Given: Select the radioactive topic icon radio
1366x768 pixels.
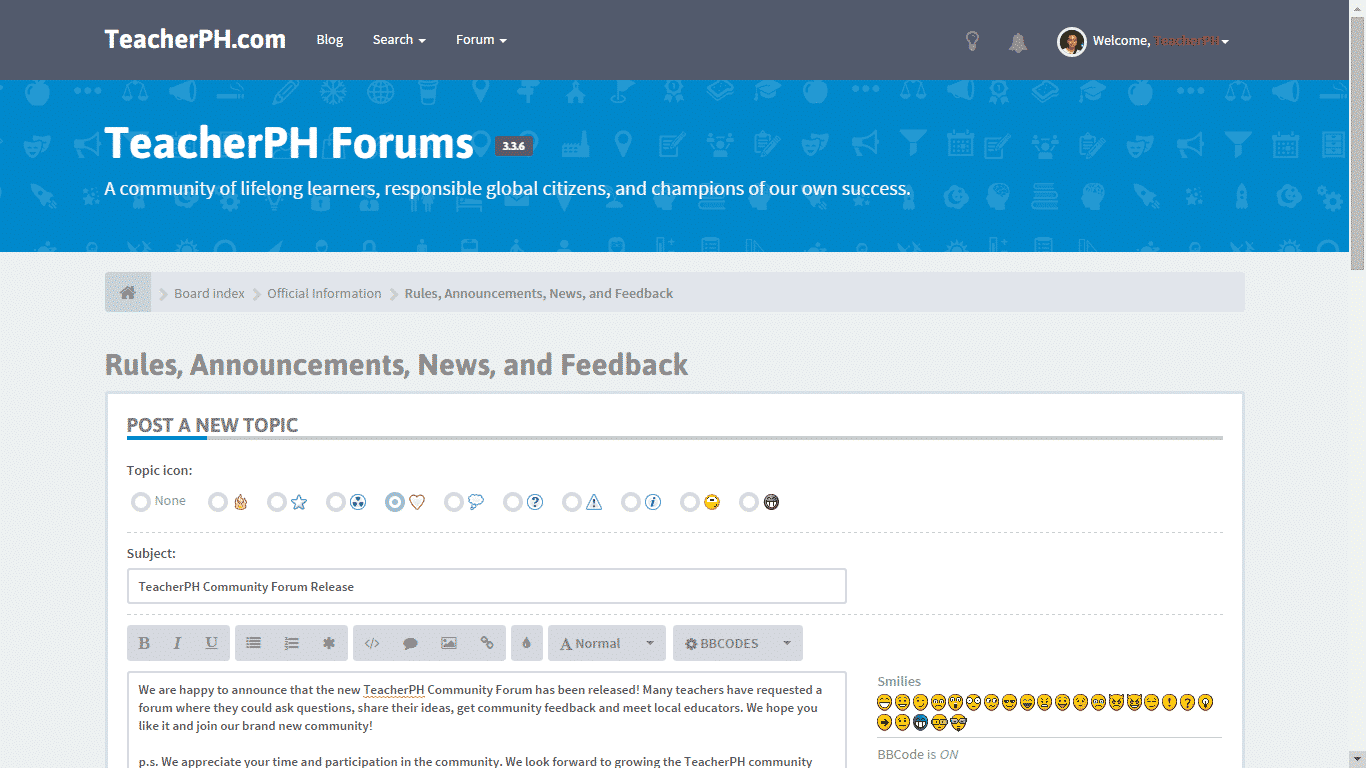Looking at the screenshot, I should pyautogui.click(x=336, y=502).
